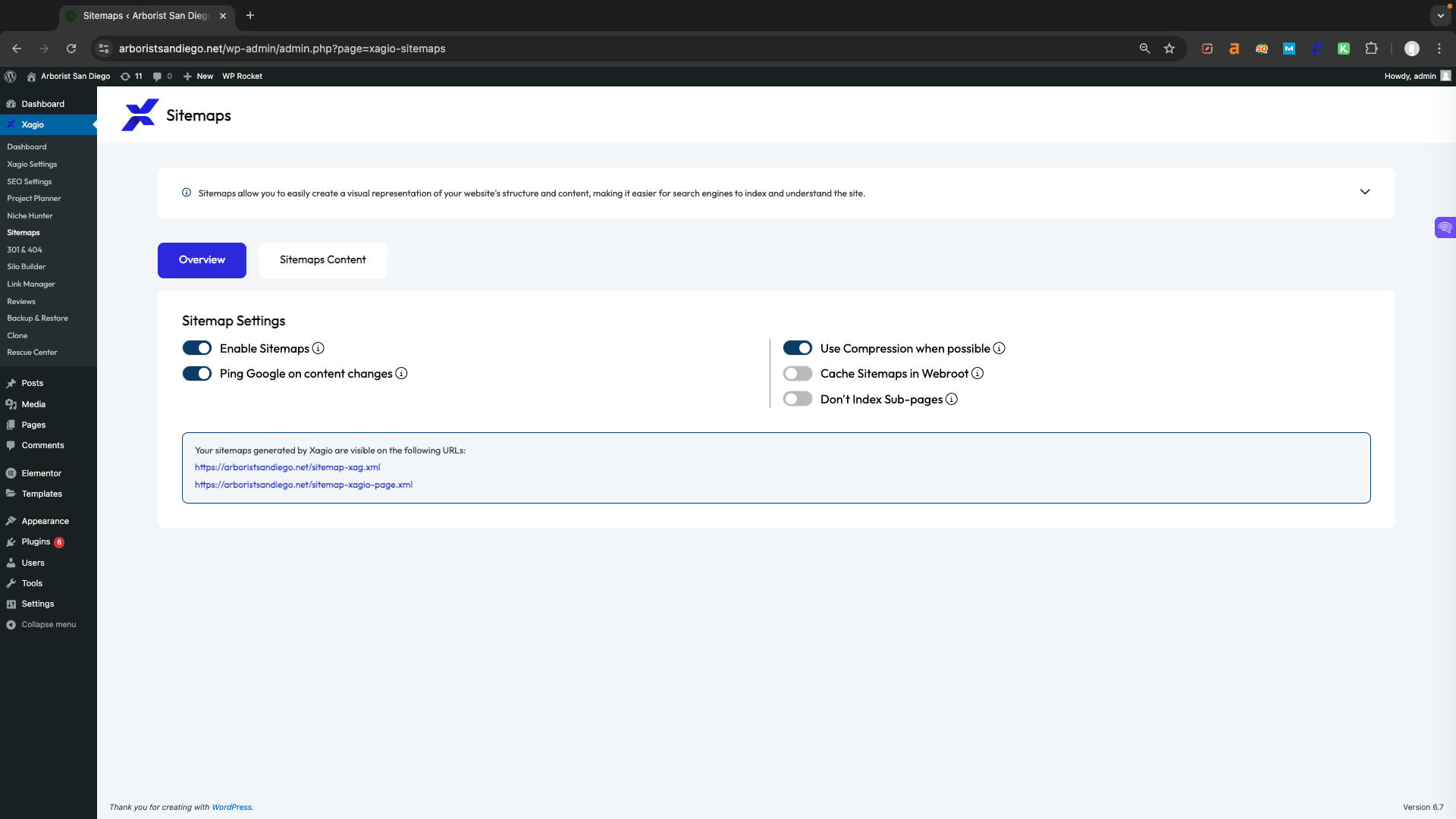This screenshot has width=1456, height=819.
Task: Open Project Planner in Xagio menu
Action: click(34, 199)
